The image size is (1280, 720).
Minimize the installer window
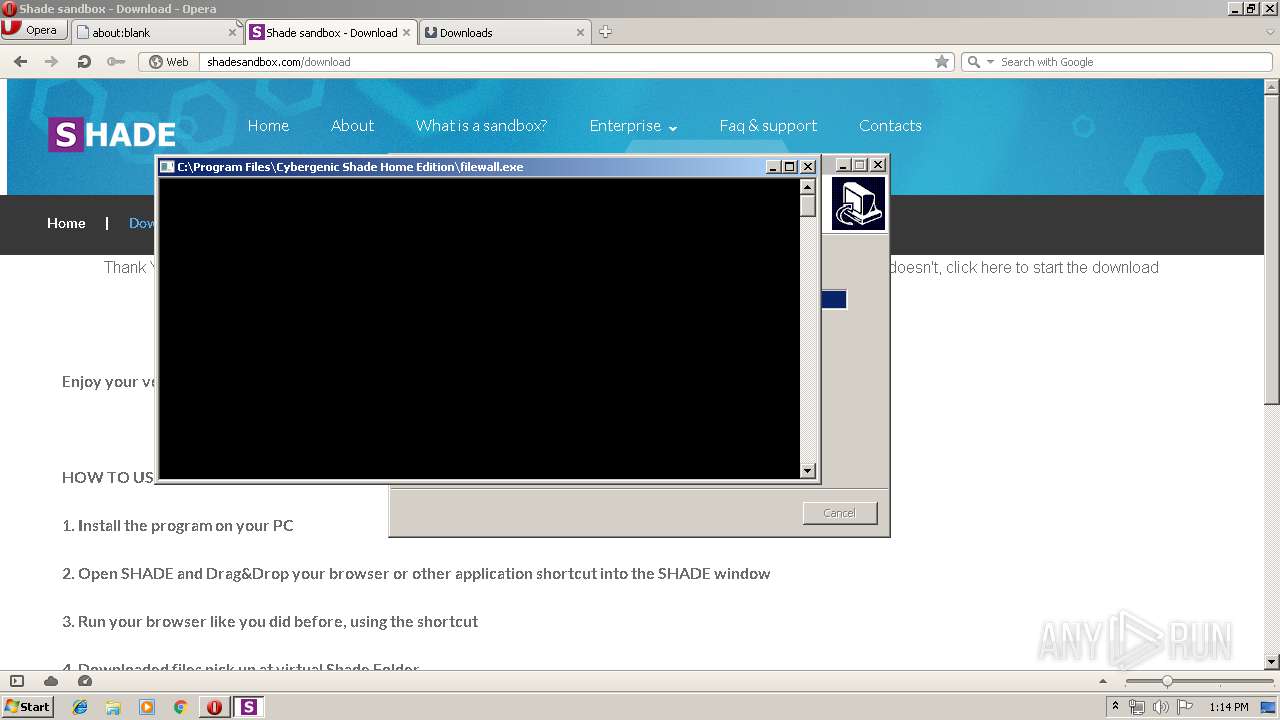(843, 164)
